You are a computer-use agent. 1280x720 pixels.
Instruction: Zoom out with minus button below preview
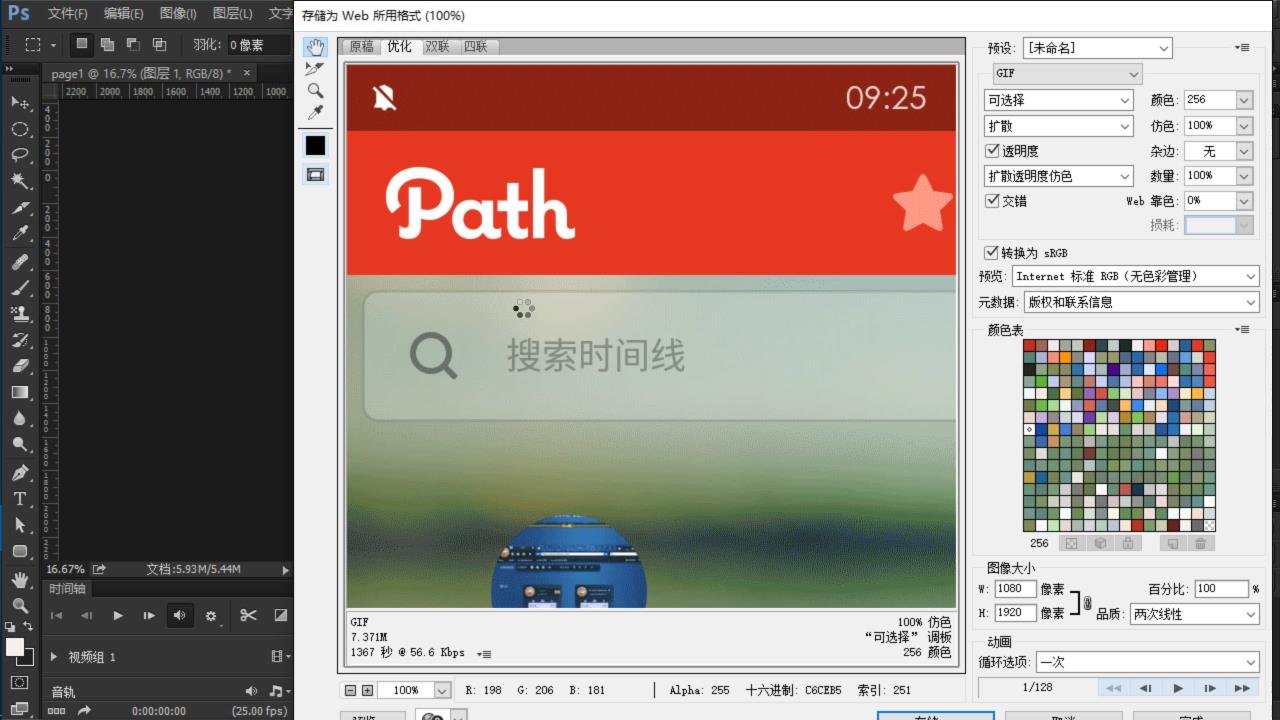tap(350, 690)
